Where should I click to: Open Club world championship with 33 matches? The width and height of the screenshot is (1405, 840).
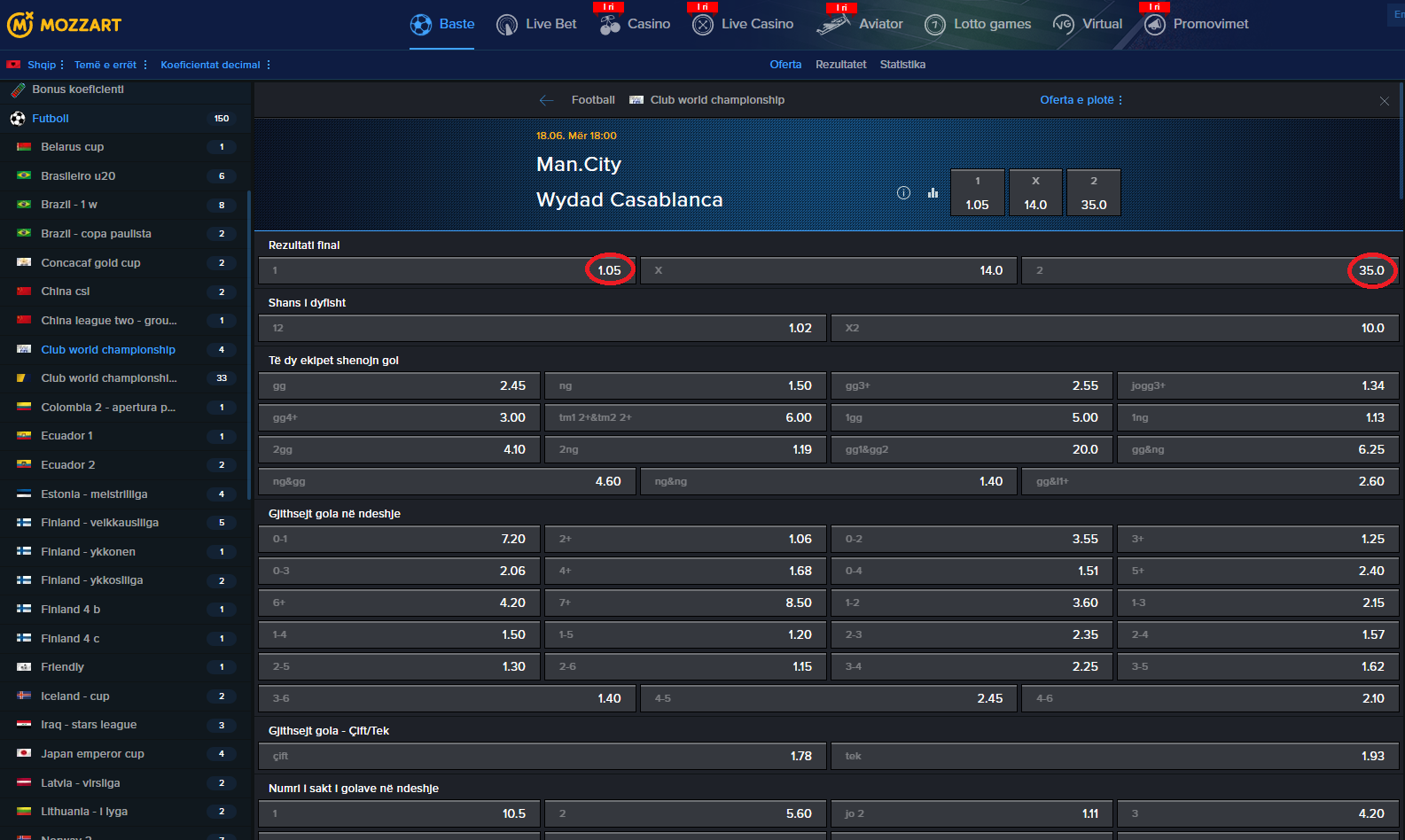click(126, 378)
